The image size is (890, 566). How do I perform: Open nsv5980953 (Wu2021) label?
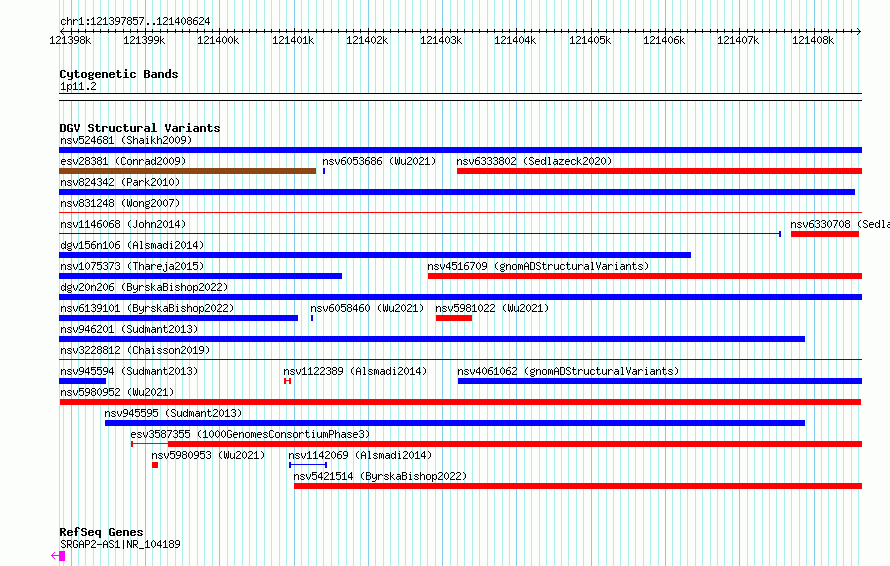point(208,455)
